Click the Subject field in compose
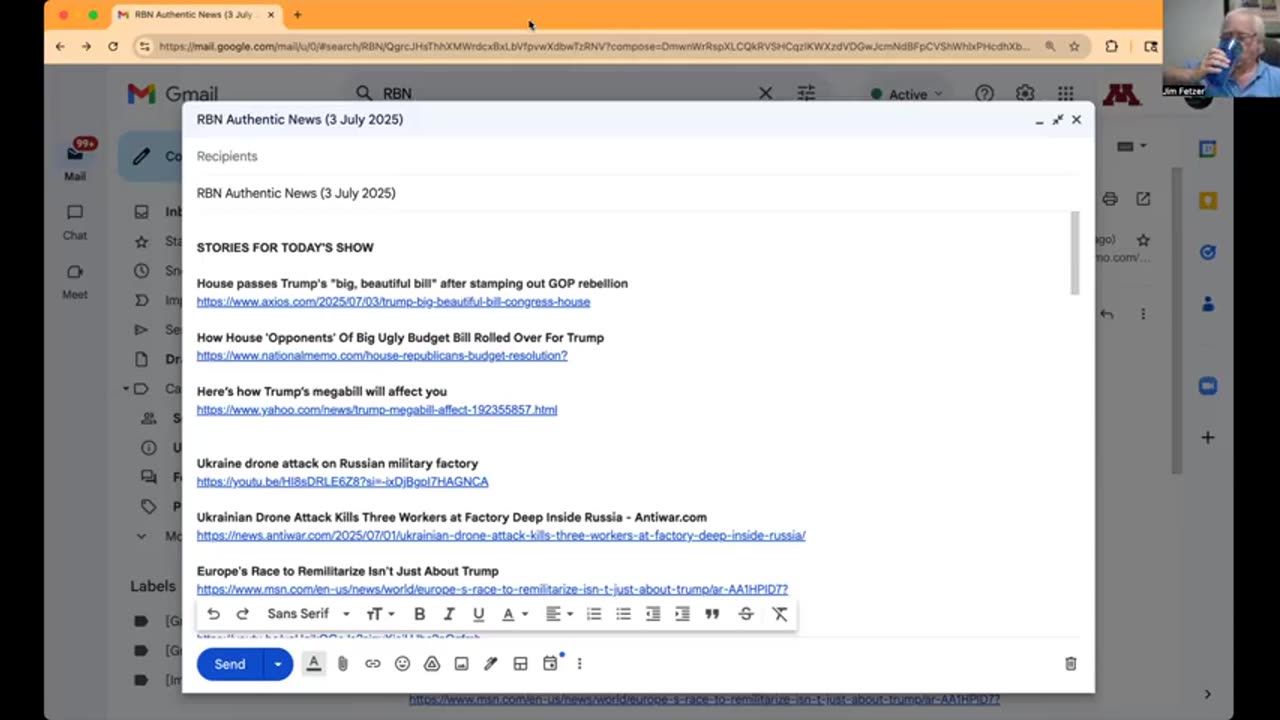The height and width of the screenshot is (720, 1280). coord(638,193)
